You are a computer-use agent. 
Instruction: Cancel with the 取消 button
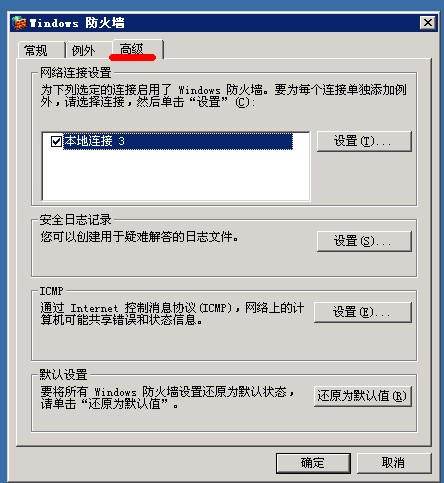pyautogui.click(x=394, y=463)
